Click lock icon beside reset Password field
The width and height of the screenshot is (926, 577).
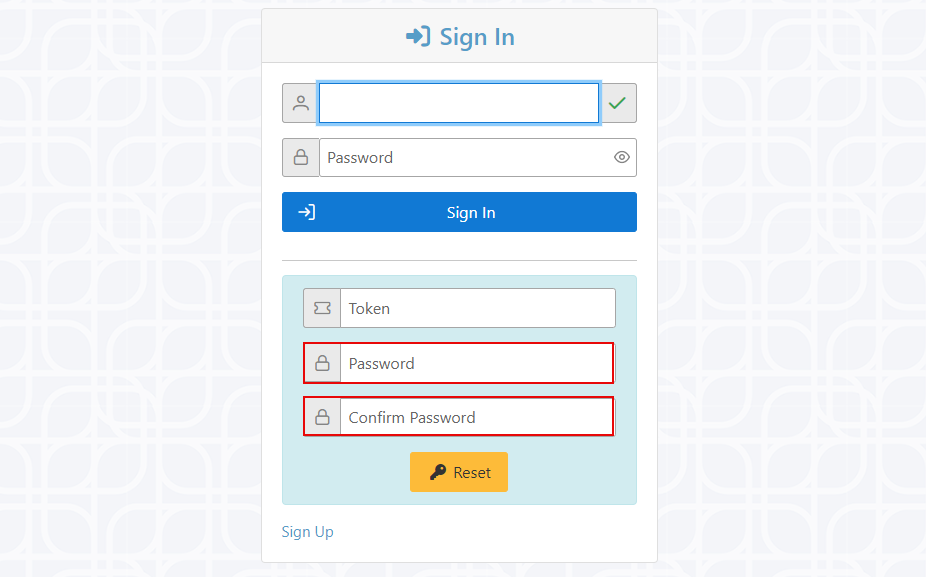(x=322, y=363)
